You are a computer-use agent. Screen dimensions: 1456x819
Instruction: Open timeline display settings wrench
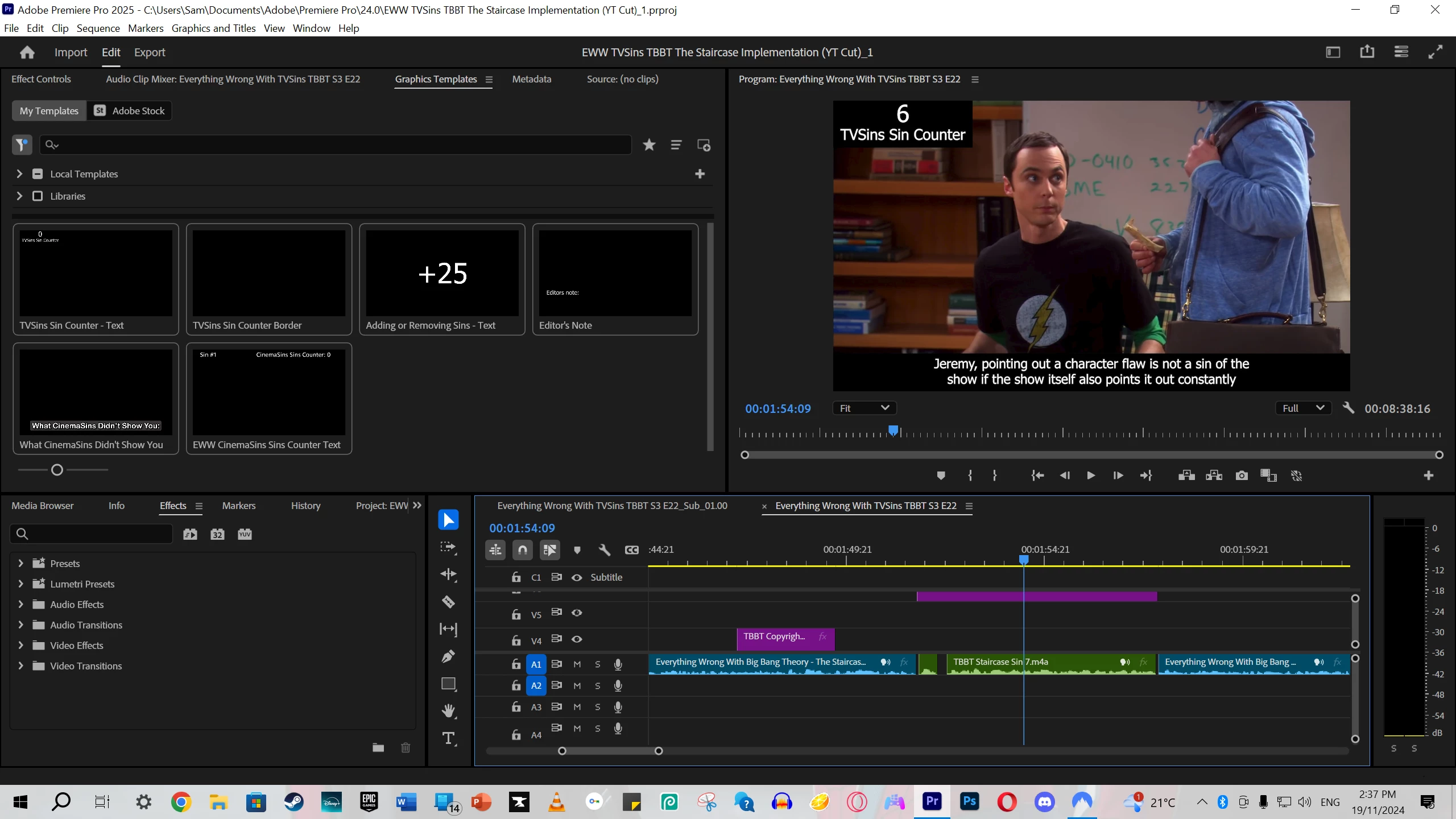[605, 550]
